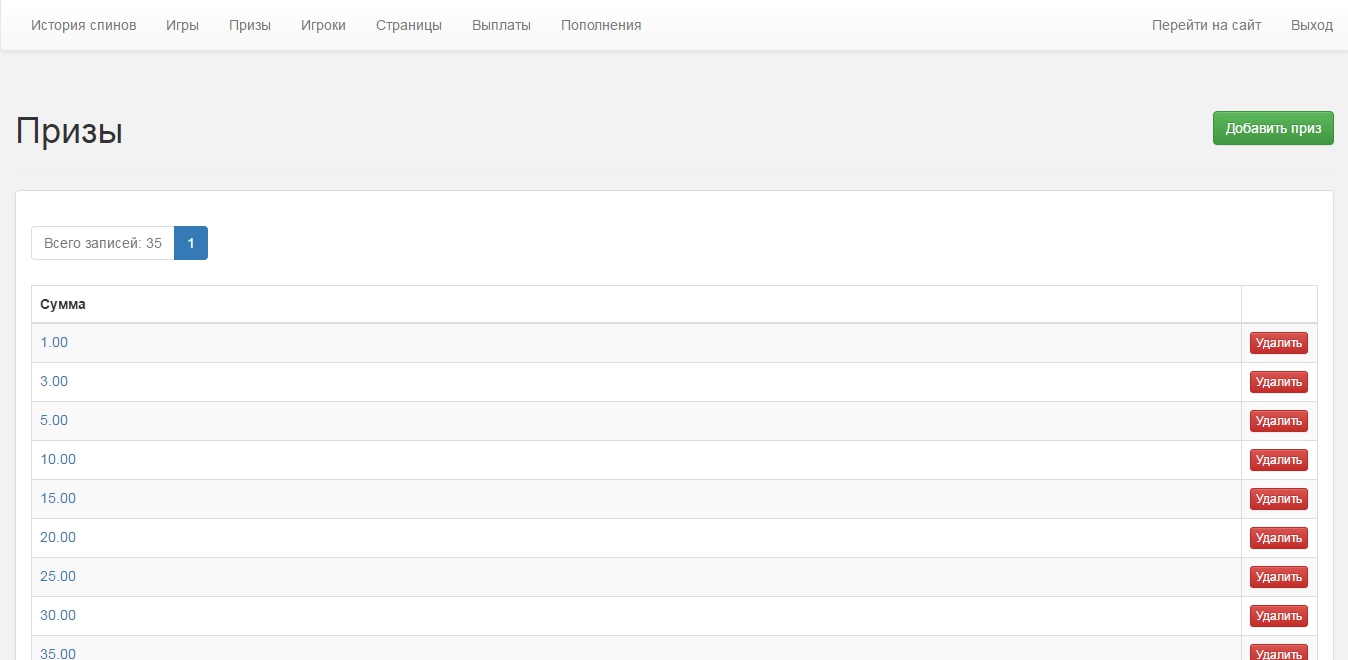Delete the 3.00 prize
Viewport: 1348px width, 660px height.
pyautogui.click(x=1278, y=382)
